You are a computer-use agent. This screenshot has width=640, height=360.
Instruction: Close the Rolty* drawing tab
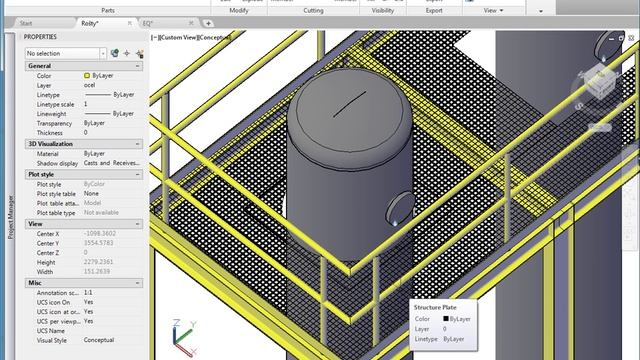point(129,23)
